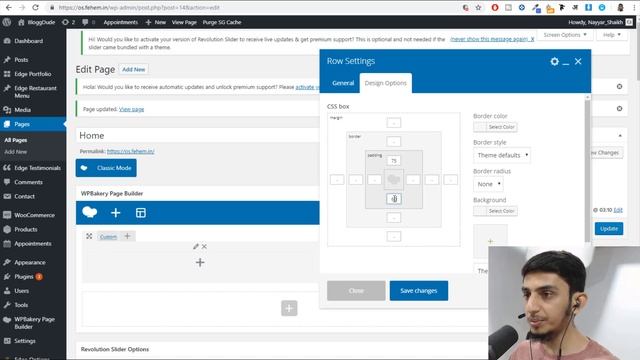Click the padding bottom input box

[393, 199]
